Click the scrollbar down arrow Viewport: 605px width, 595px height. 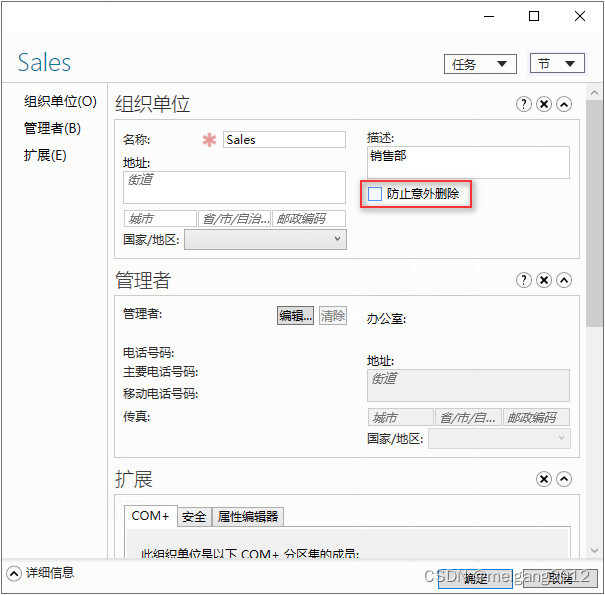(594, 551)
